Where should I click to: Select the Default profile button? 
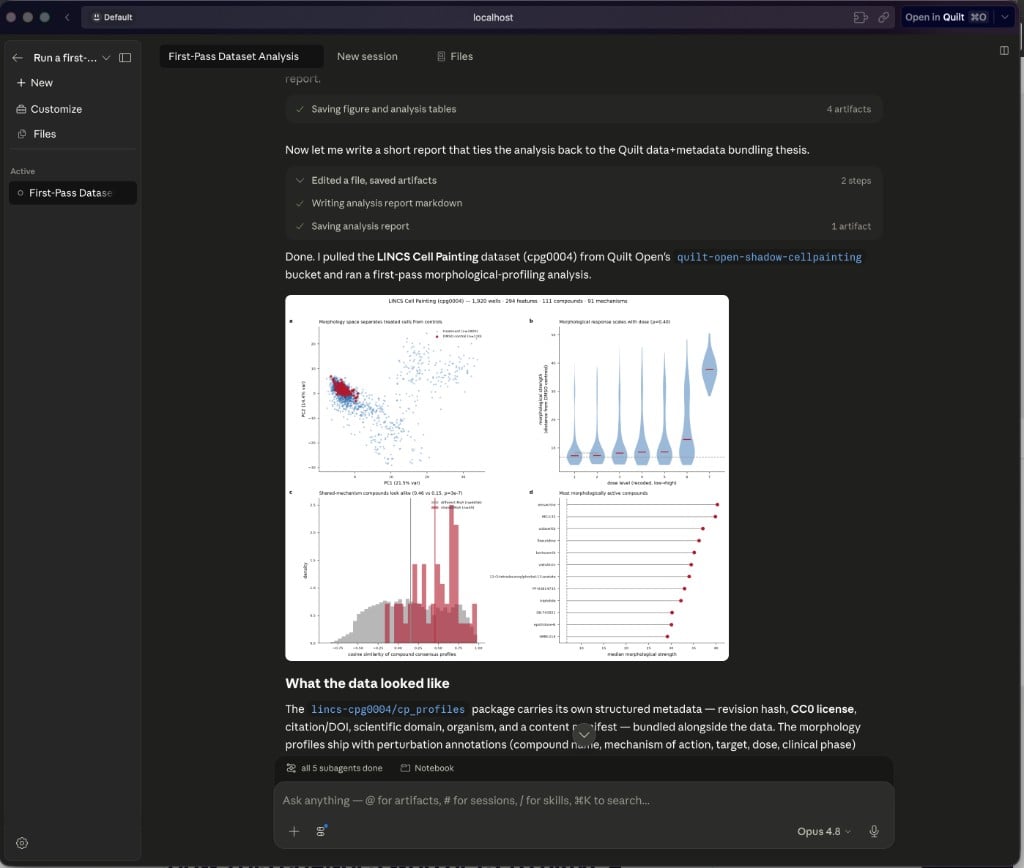coord(112,17)
